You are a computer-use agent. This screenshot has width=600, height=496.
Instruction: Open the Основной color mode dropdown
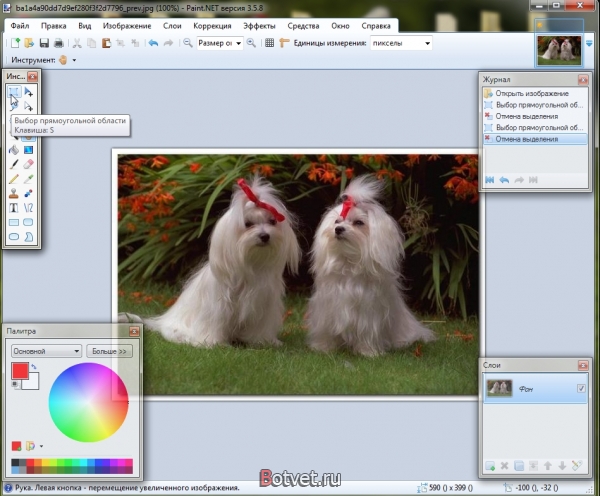pos(46,351)
